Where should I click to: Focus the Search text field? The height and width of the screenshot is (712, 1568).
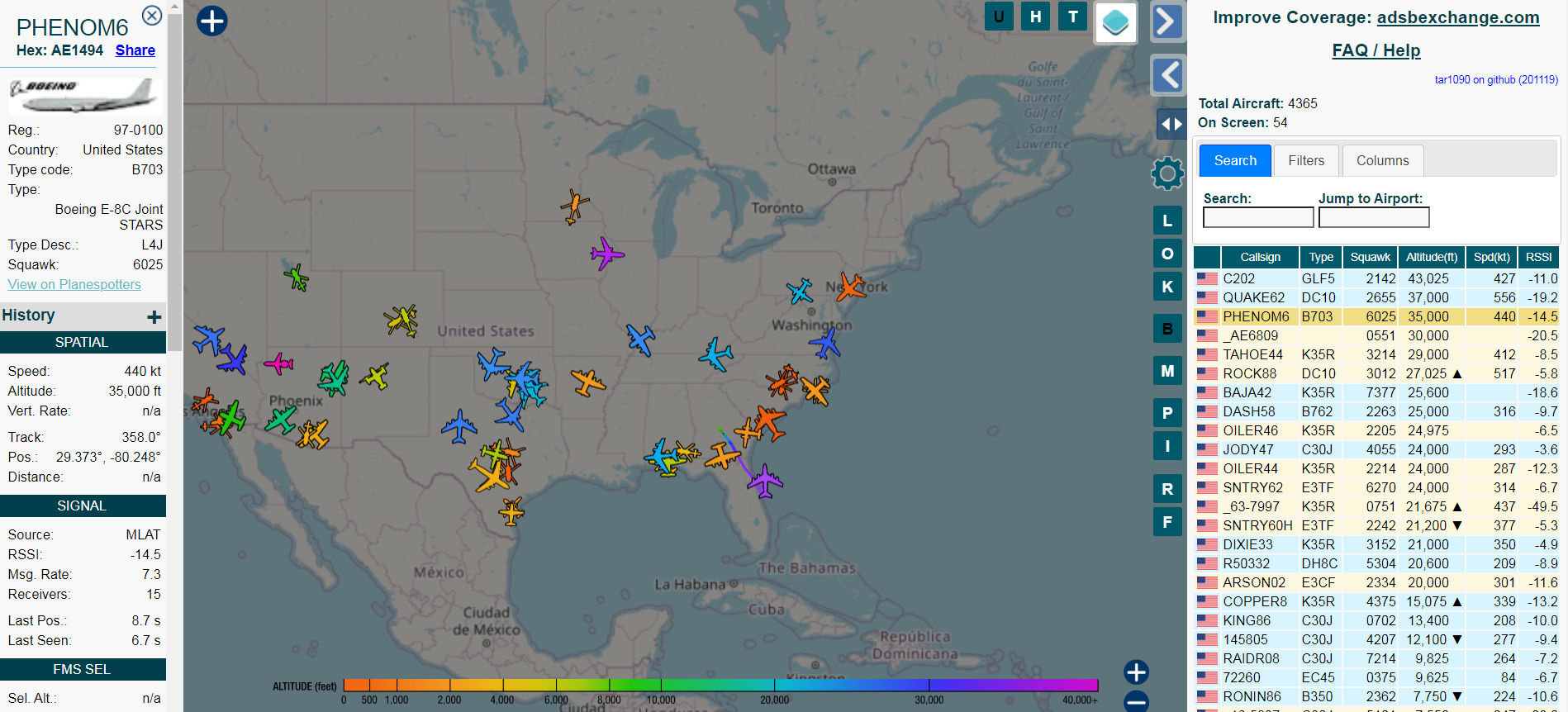(x=1258, y=217)
